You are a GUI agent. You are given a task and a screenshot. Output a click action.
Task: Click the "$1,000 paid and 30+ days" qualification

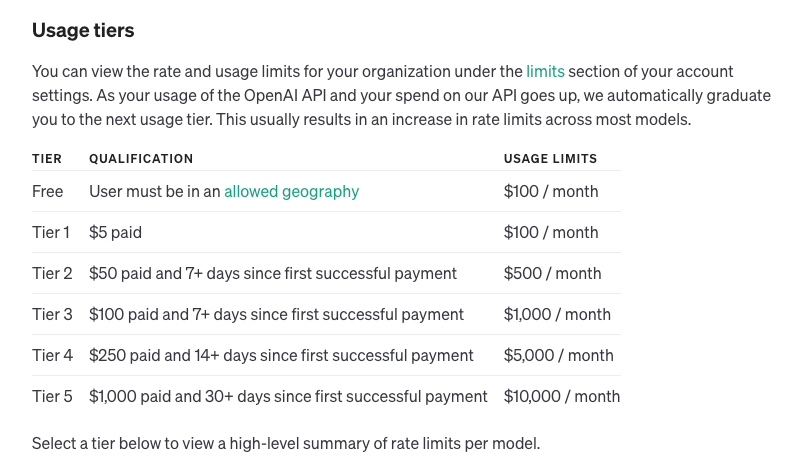point(288,396)
